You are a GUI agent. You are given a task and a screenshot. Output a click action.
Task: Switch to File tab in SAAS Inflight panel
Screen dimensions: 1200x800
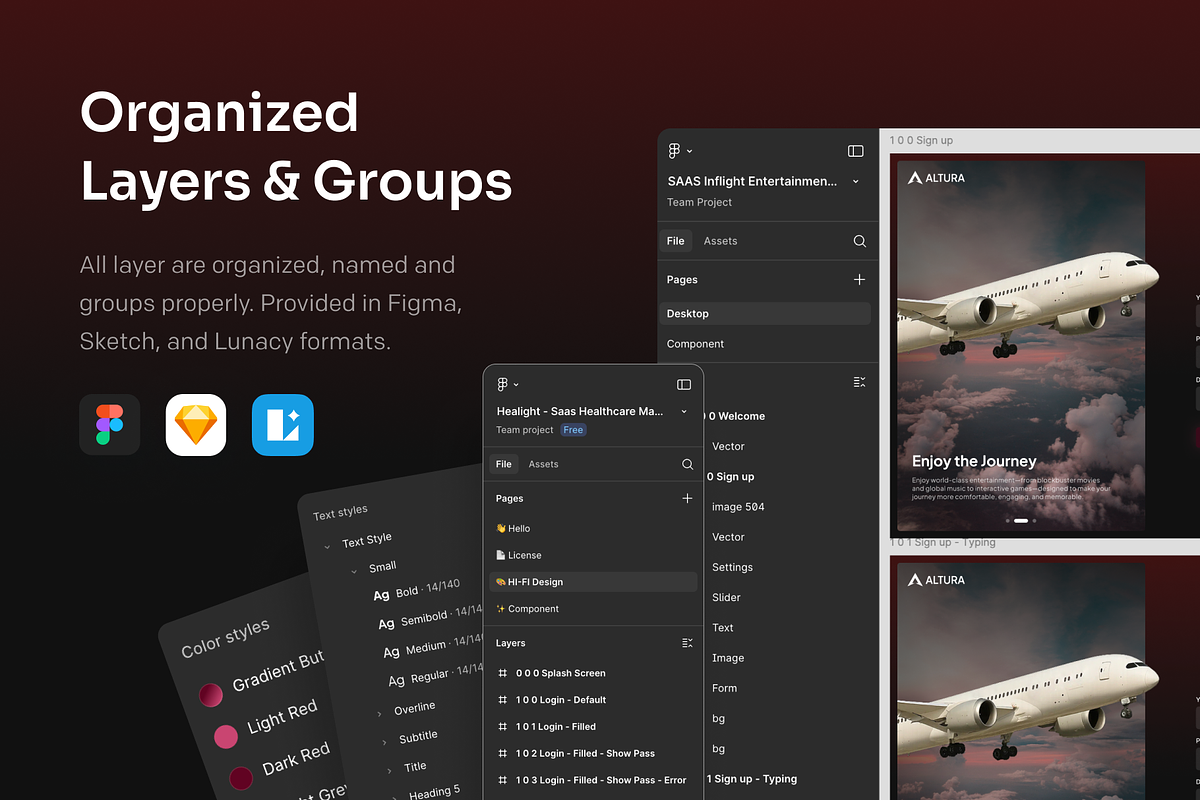click(676, 241)
